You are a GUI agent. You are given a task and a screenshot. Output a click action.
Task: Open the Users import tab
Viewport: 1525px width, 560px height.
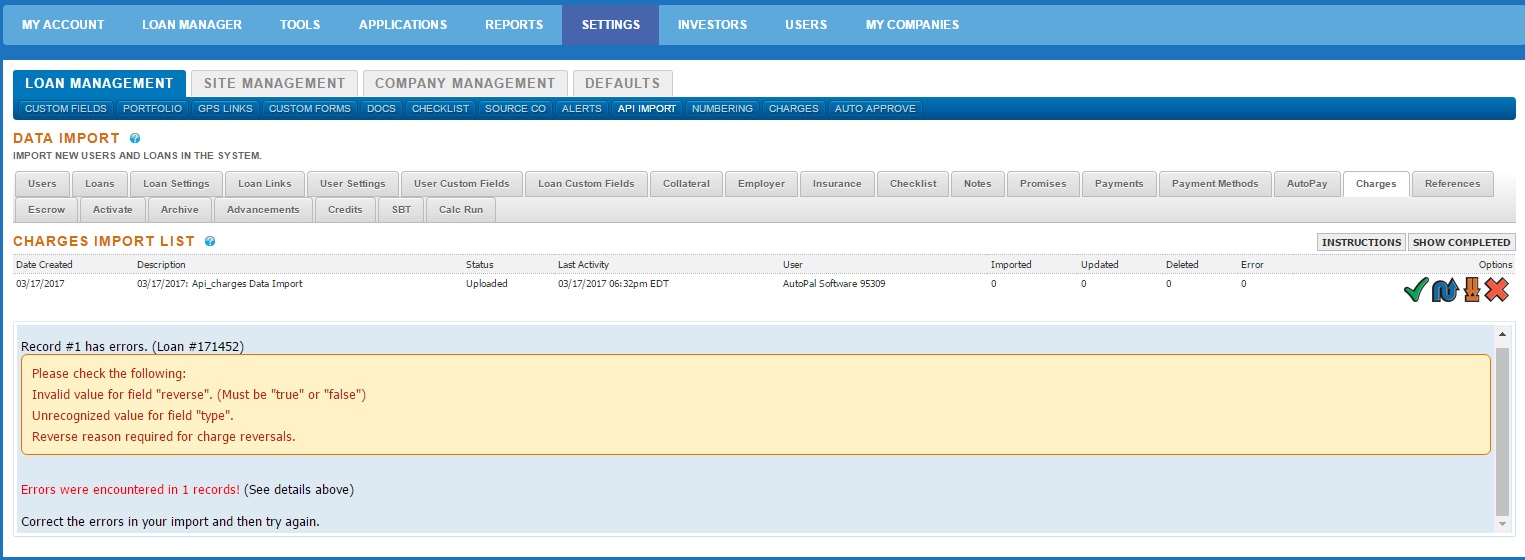click(42, 184)
